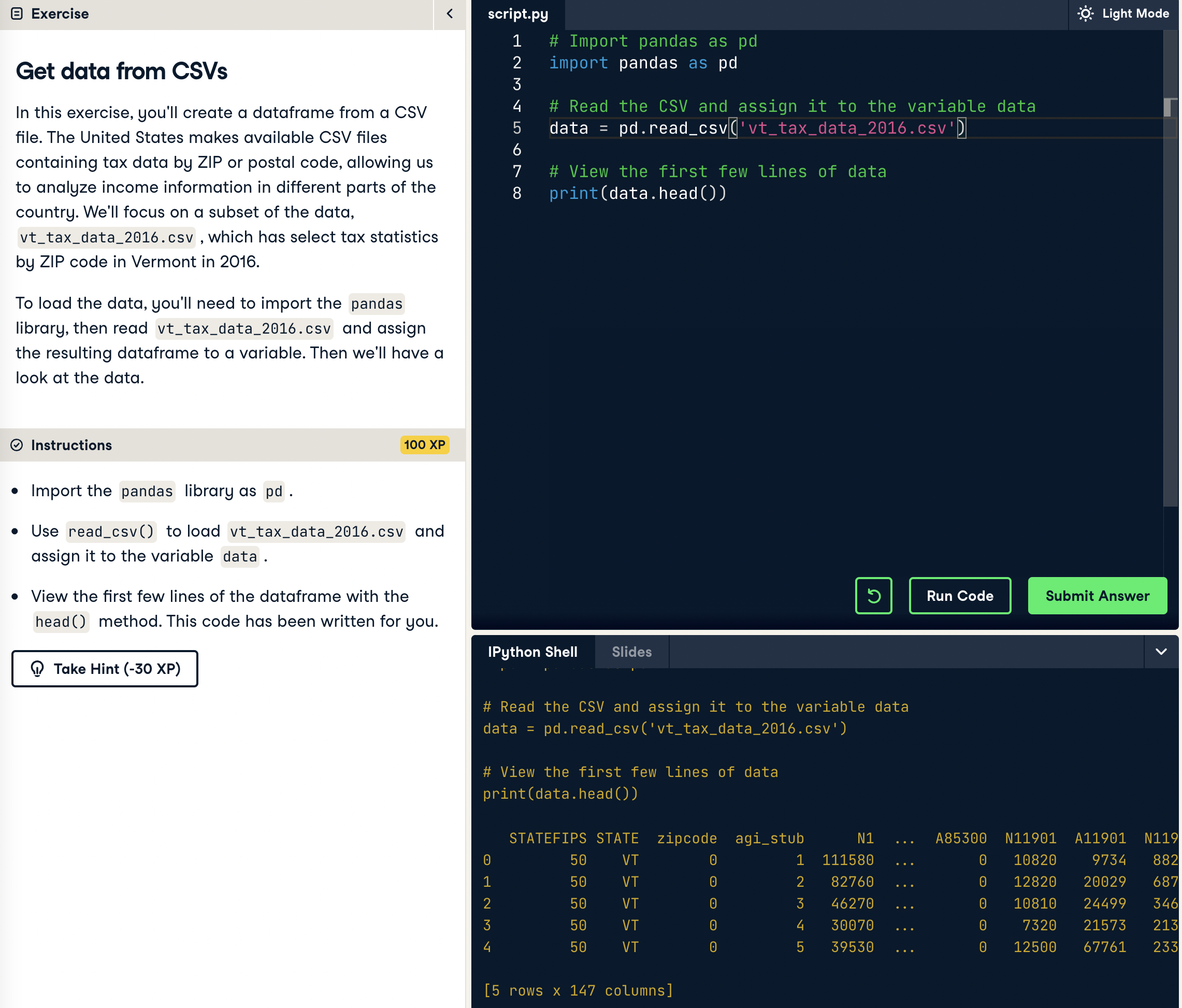Click the reset code icon button
Viewport: 1182px width, 1008px height.
[x=873, y=596]
